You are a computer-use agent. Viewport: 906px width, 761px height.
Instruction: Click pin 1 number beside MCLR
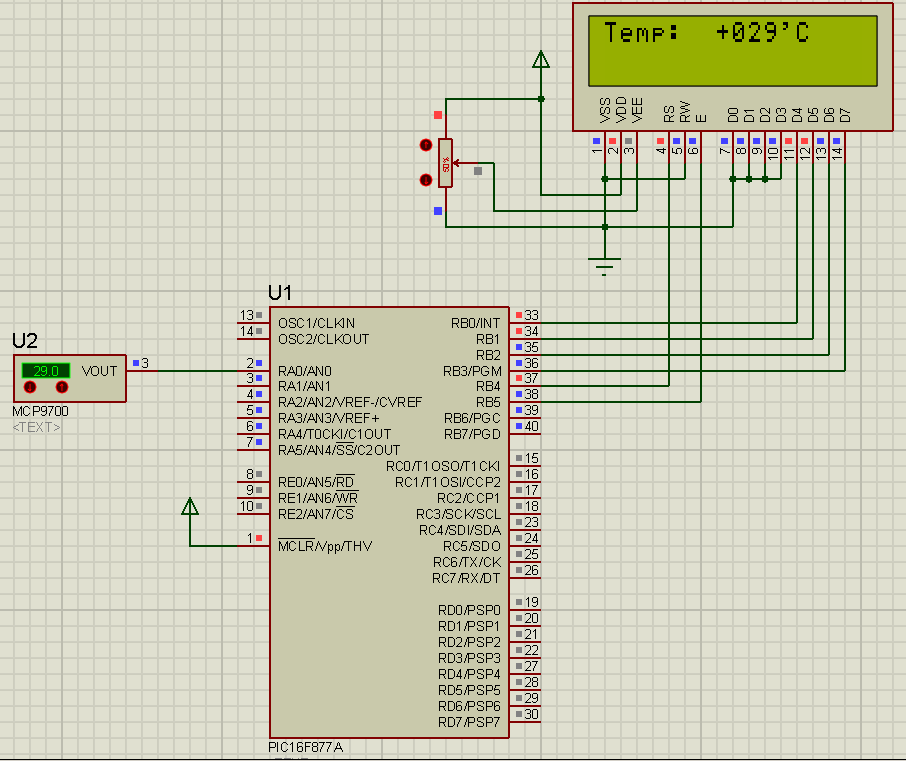(x=250, y=538)
